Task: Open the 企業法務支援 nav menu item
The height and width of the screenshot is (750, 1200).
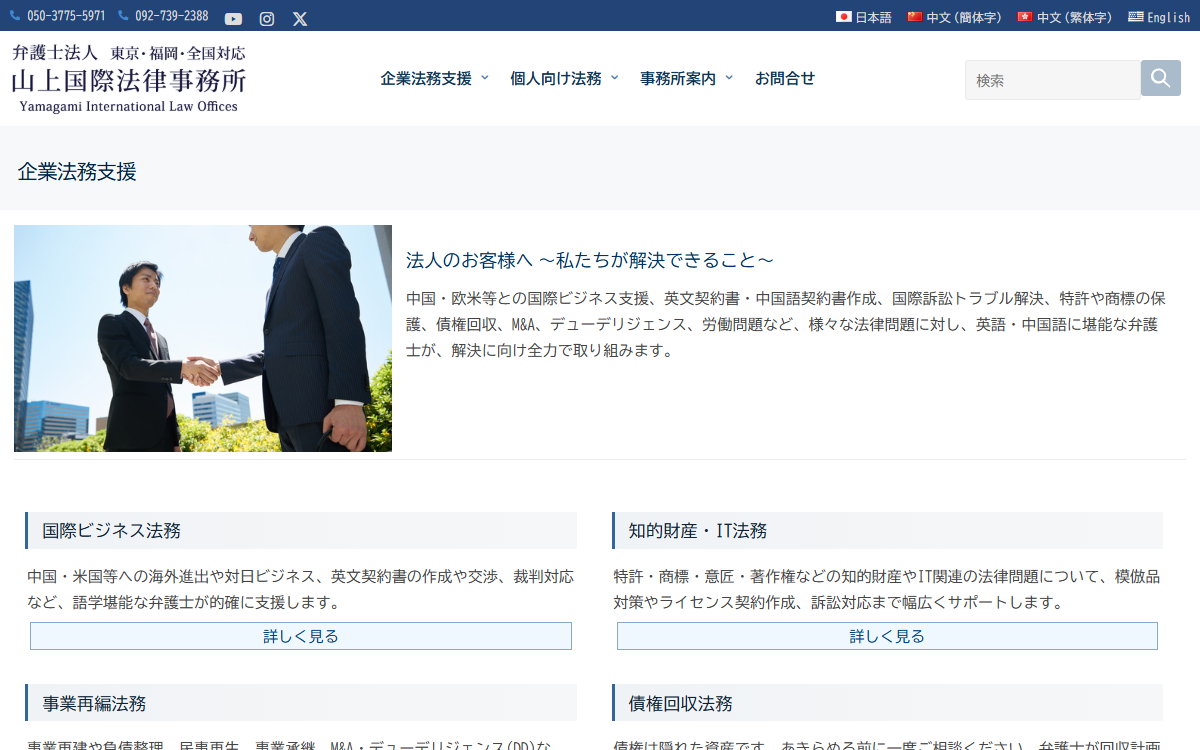Action: click(x=426, y=78)
